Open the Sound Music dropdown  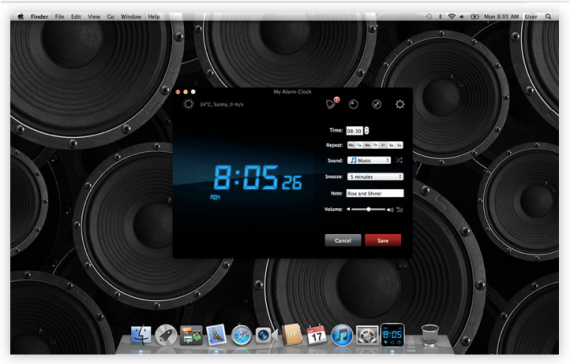point(369,160)
